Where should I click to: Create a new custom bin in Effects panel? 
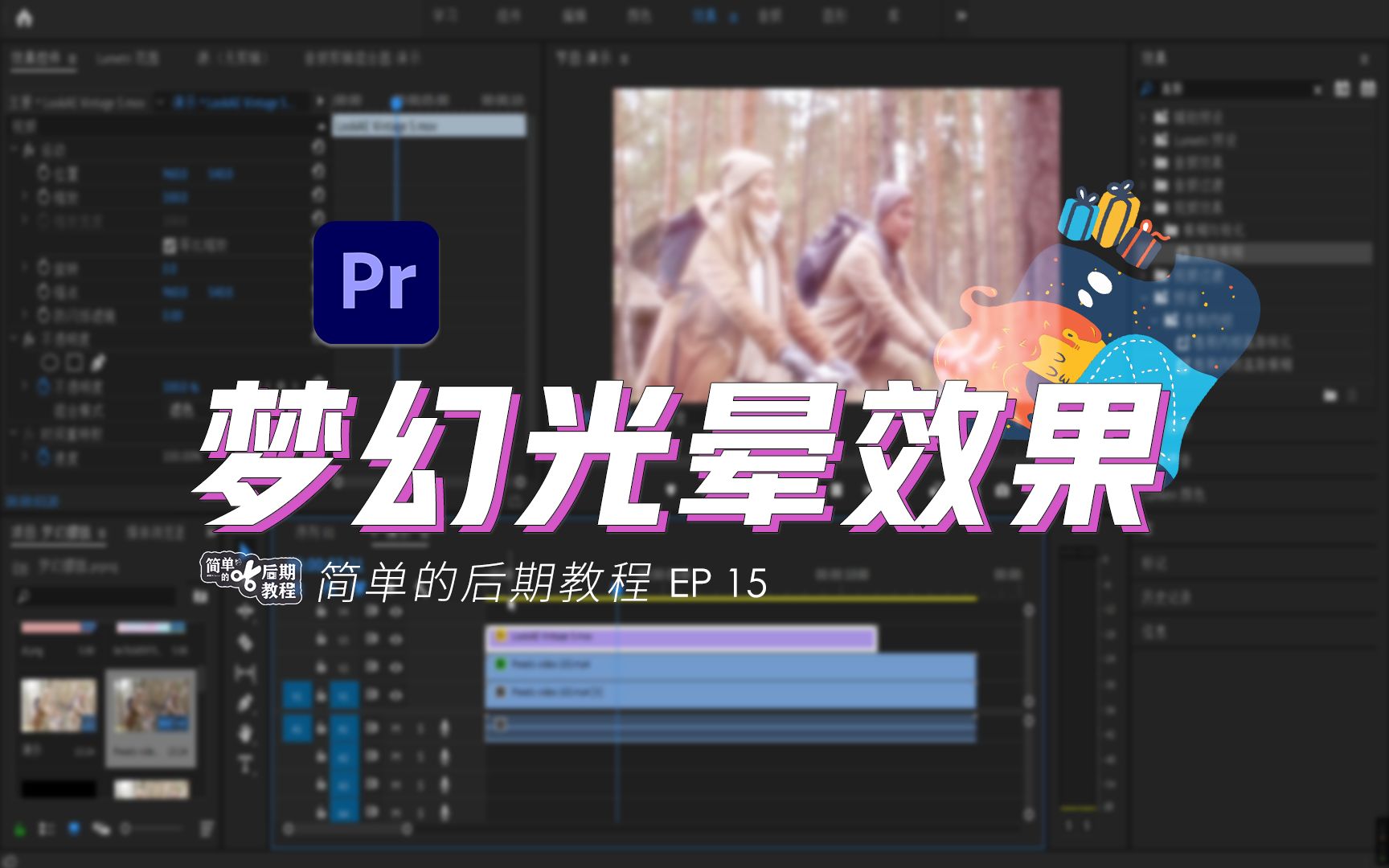pyautogui.click(x=1330, y=395)
